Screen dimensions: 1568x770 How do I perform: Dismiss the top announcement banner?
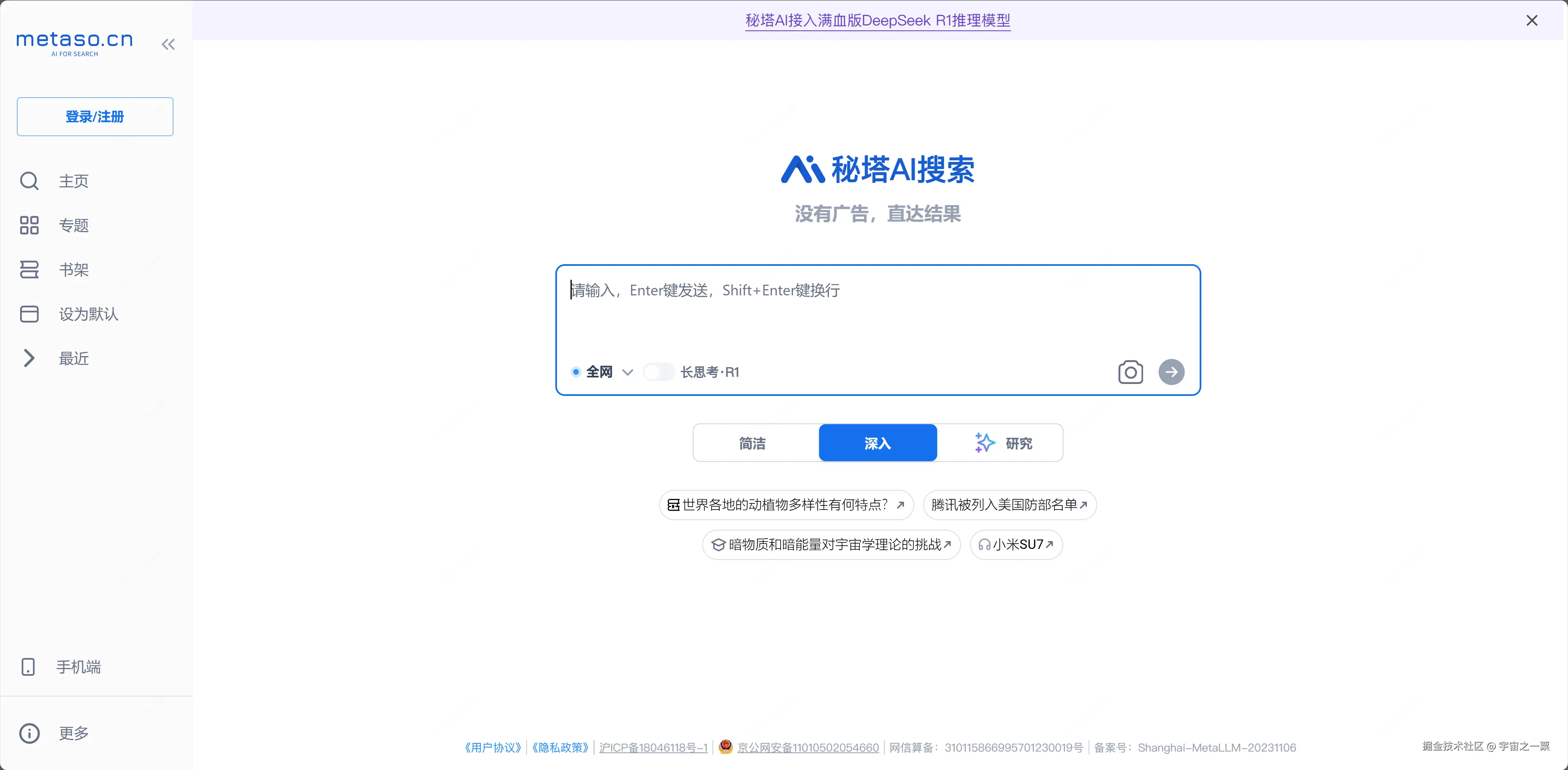(1531, 21)
